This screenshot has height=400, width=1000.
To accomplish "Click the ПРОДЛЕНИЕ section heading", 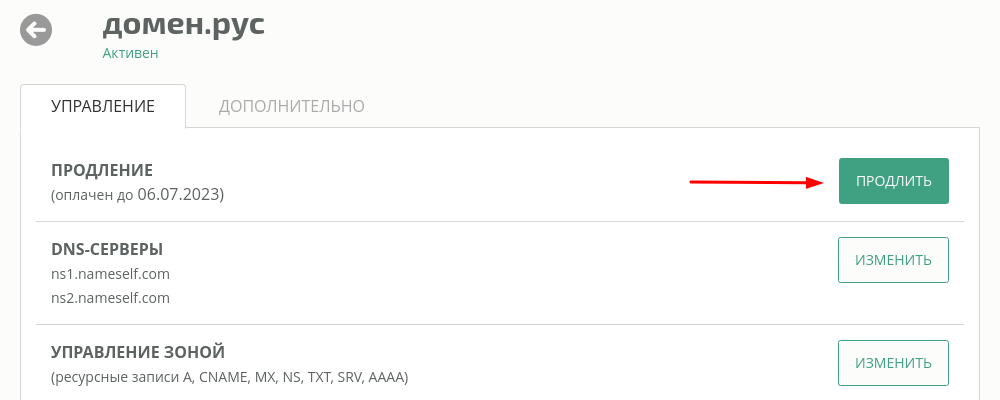I will [102, 170].
